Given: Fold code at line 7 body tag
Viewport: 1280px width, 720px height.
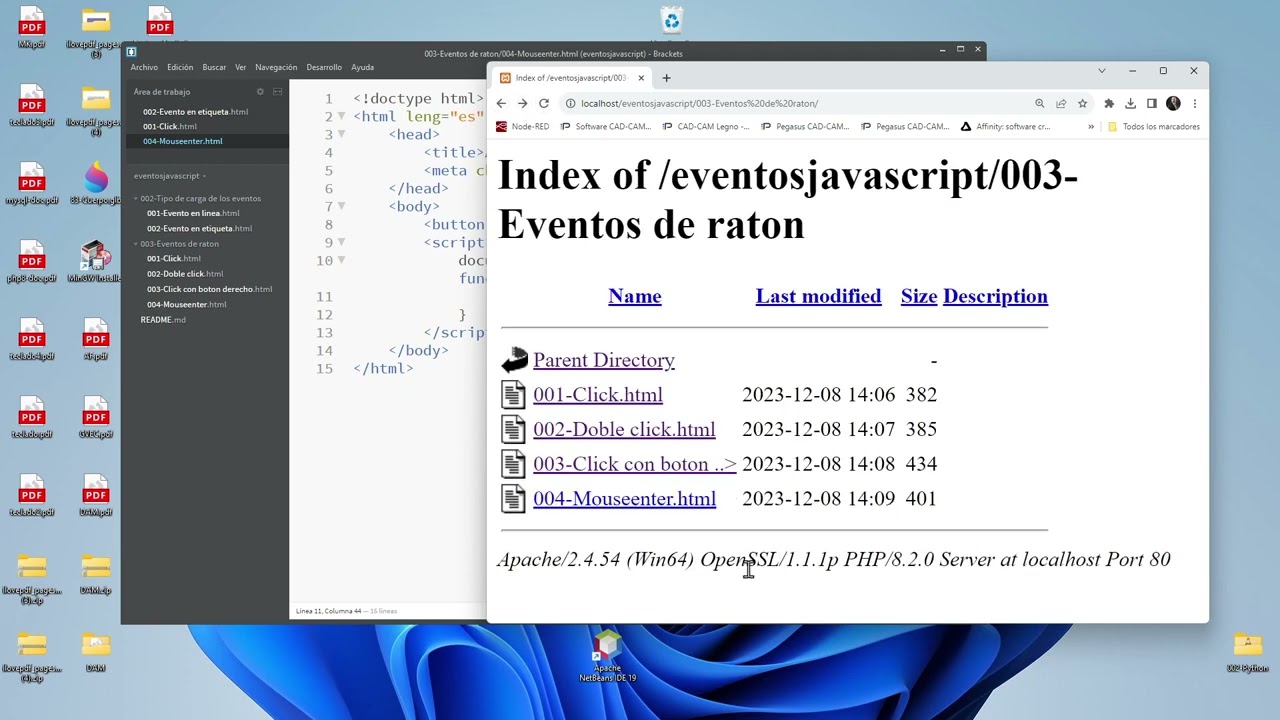Looking at the screenshot, I should click(x=341, y=206).
